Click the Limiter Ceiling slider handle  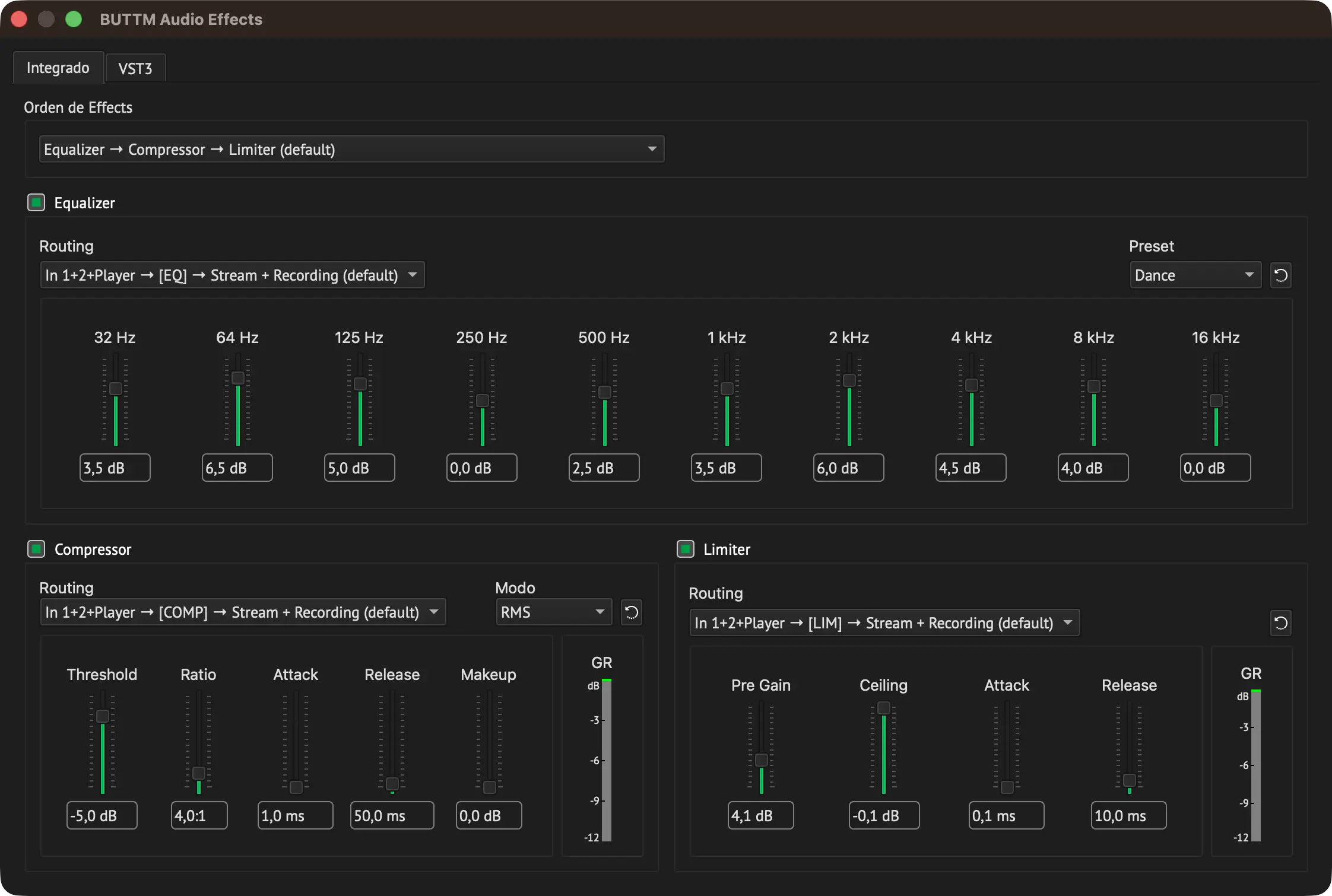pyautogui.click(x=884, y=708)
